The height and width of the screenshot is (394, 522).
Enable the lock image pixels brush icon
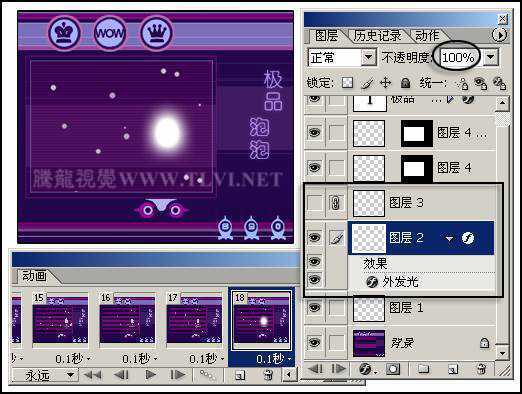(367, 83)
